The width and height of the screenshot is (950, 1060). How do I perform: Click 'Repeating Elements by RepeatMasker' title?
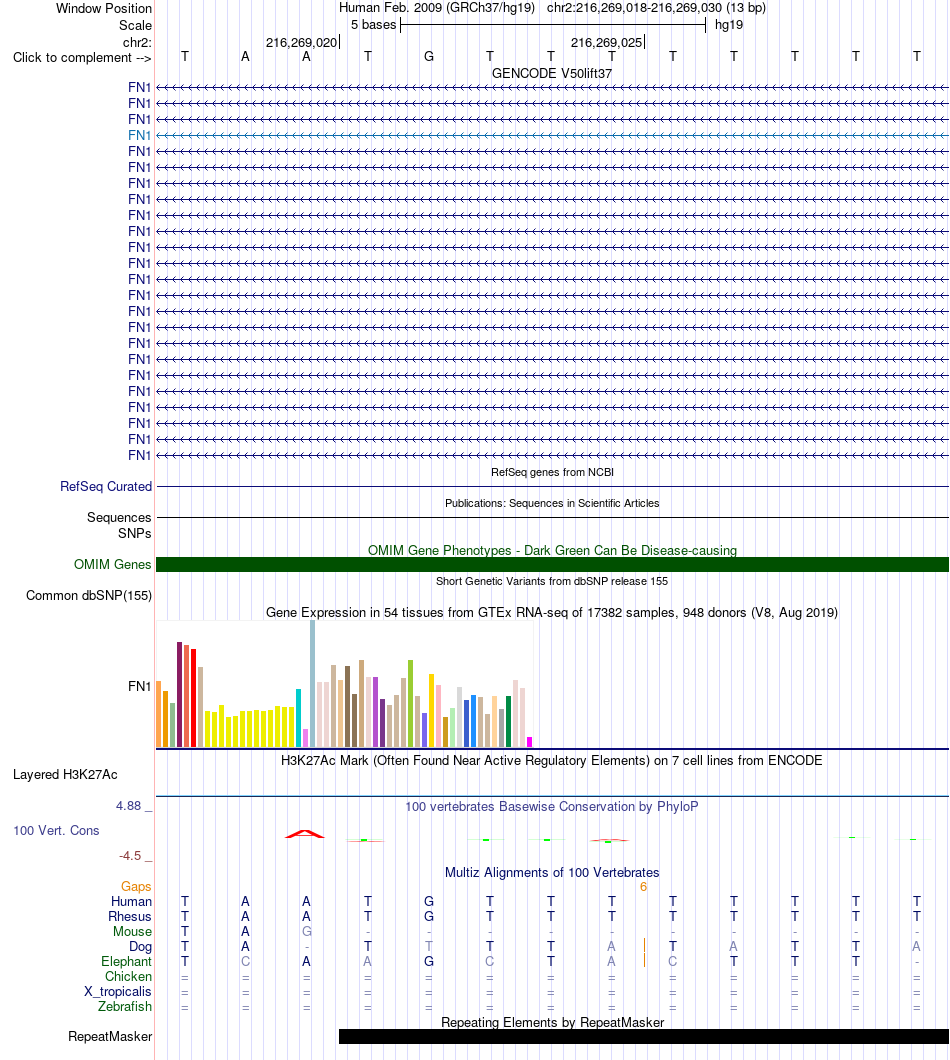coord(552,1023)
